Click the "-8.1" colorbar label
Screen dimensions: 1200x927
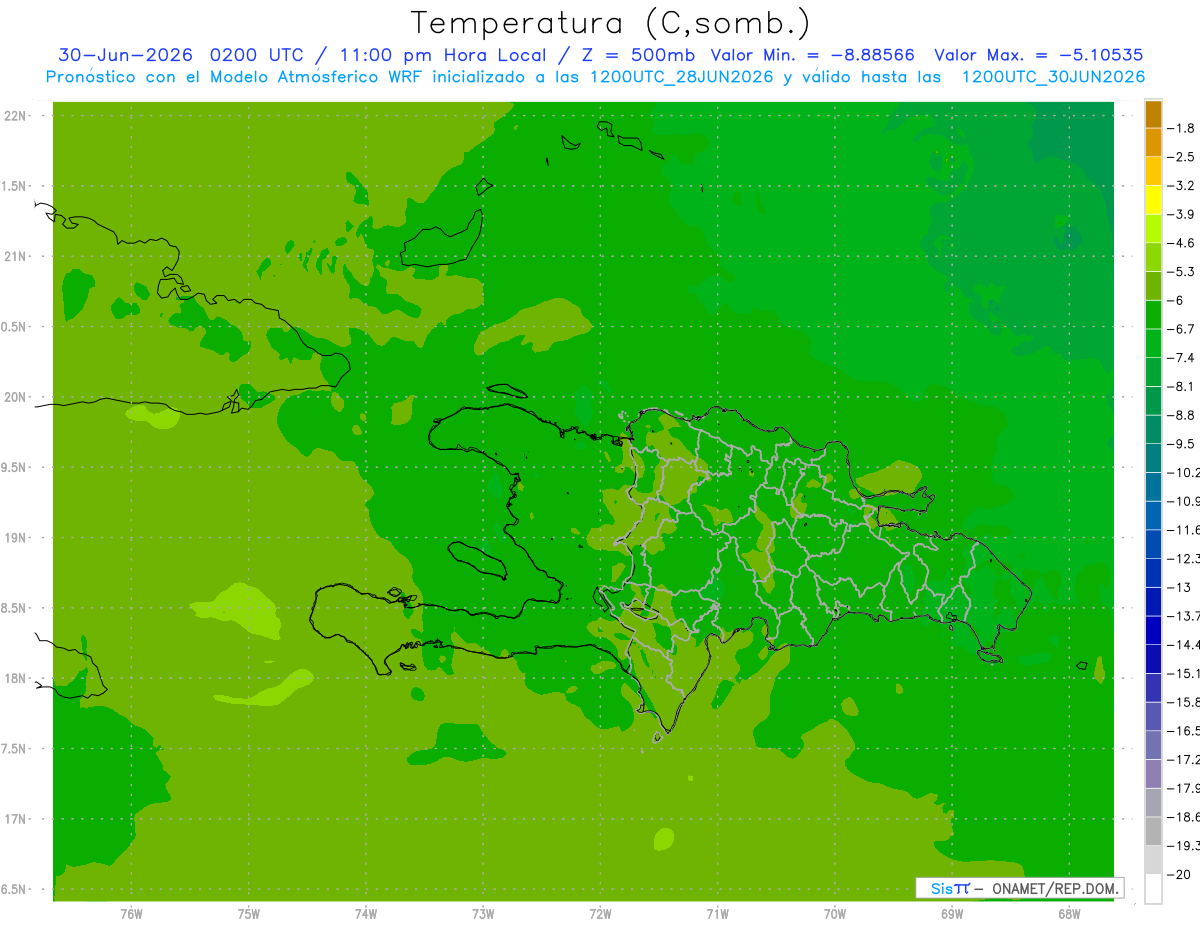[1181, 386]
